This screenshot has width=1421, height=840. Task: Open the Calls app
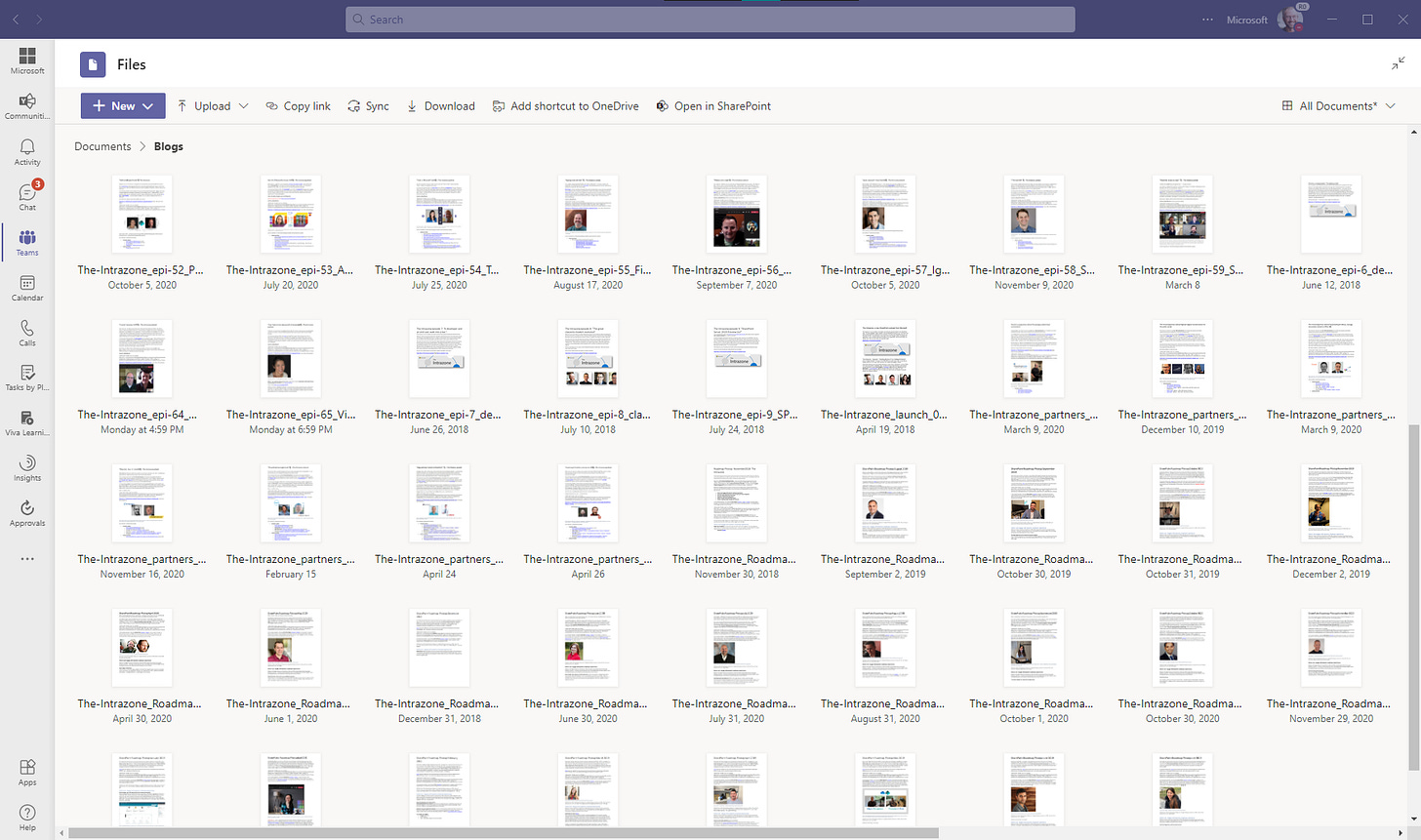tap(27, 332)
